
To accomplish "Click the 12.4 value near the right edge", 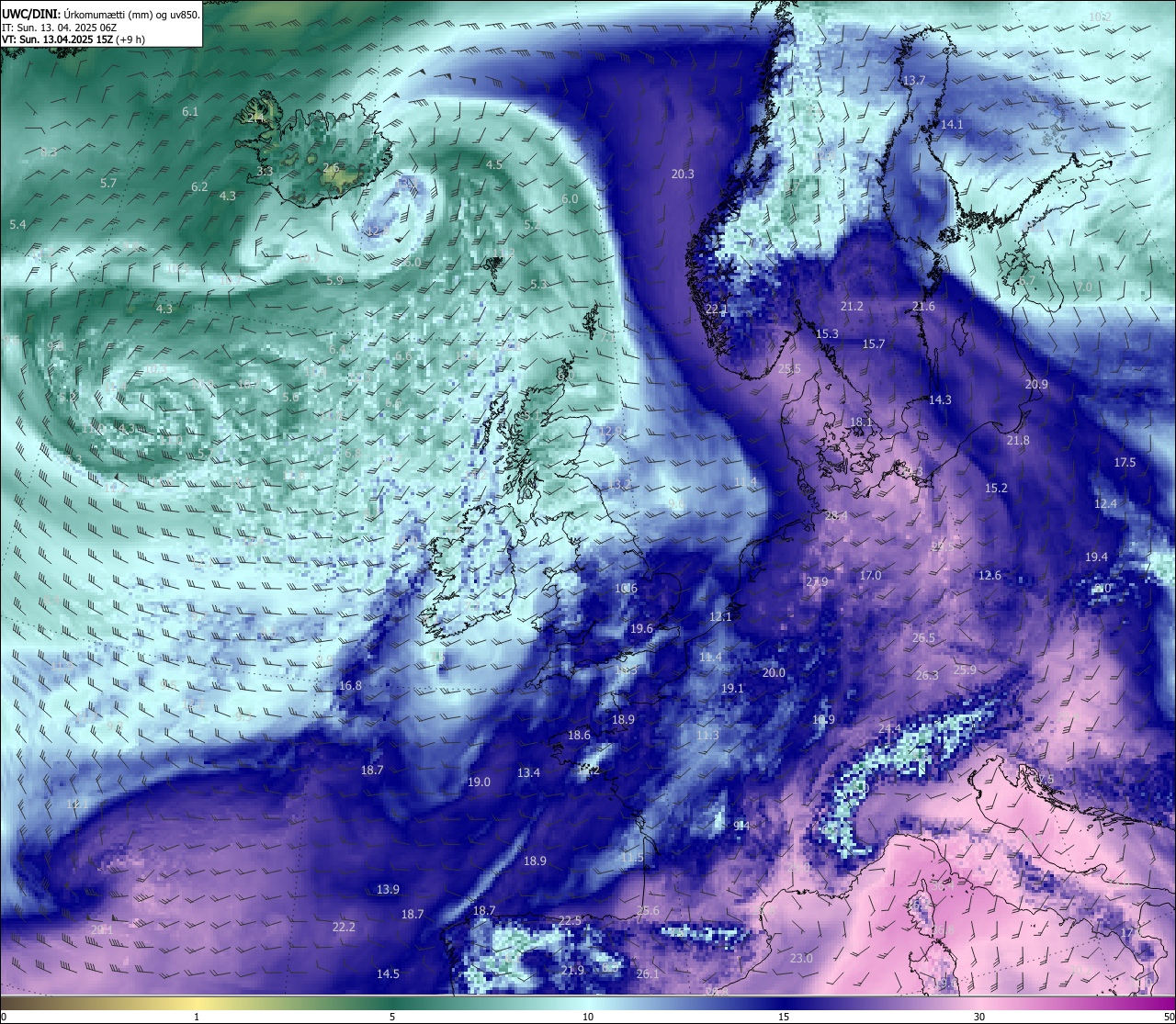I will point(1106,503).
